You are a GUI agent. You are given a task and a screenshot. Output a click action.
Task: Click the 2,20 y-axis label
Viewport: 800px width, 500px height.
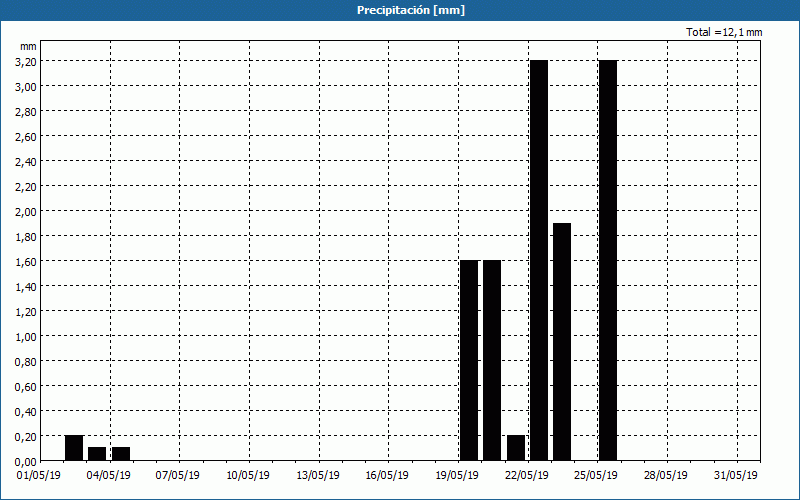26,186
